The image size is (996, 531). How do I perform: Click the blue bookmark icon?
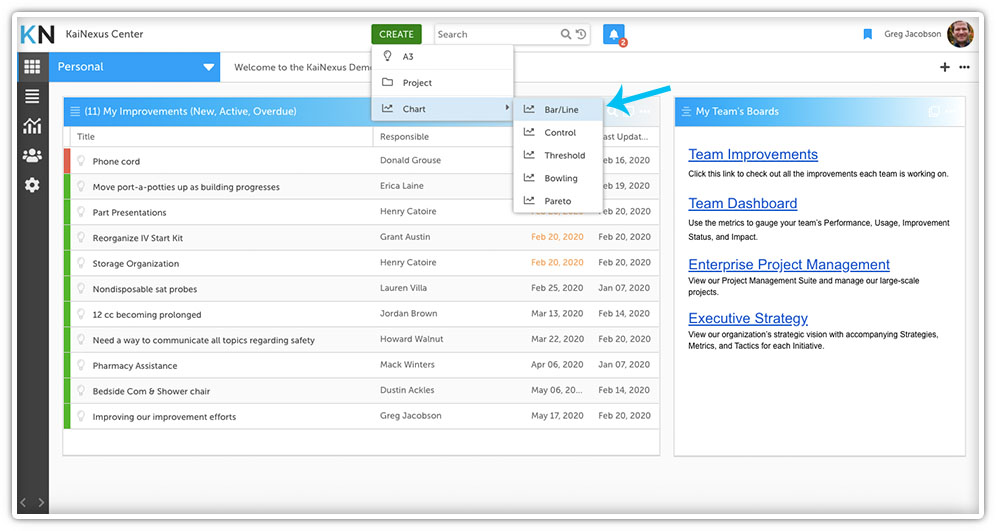click(x=867, y=34)
